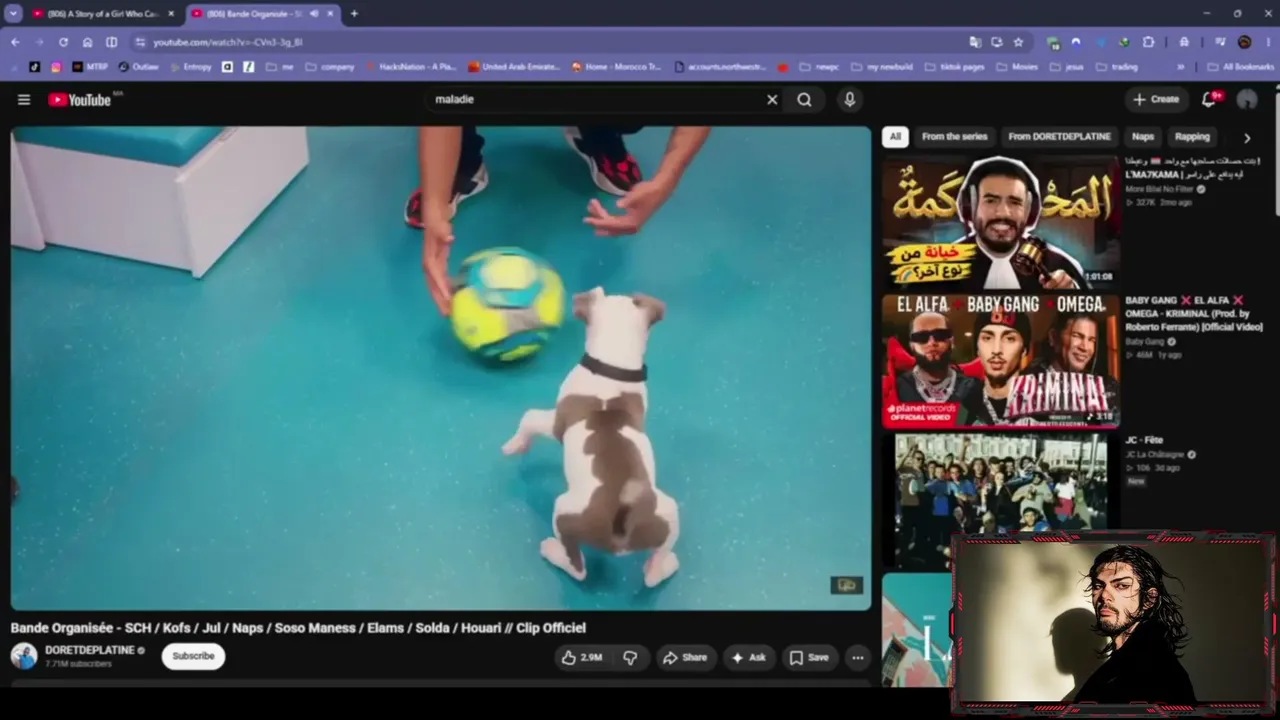
Task: Select the 'Naps' filter chip
Action: point(1142,137)
